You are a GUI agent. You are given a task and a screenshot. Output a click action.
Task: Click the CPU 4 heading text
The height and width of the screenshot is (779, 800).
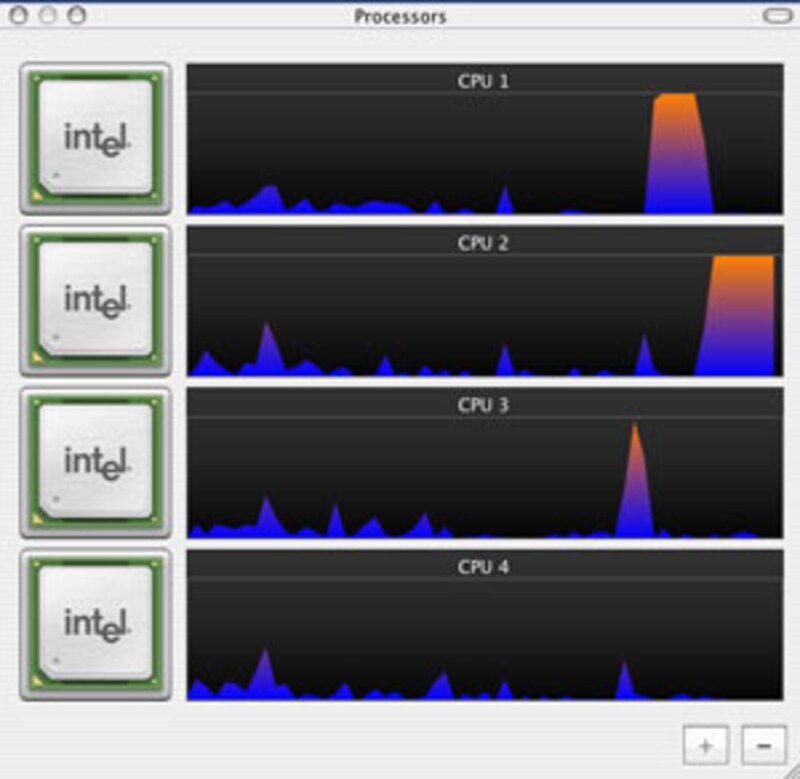[483, 567]
